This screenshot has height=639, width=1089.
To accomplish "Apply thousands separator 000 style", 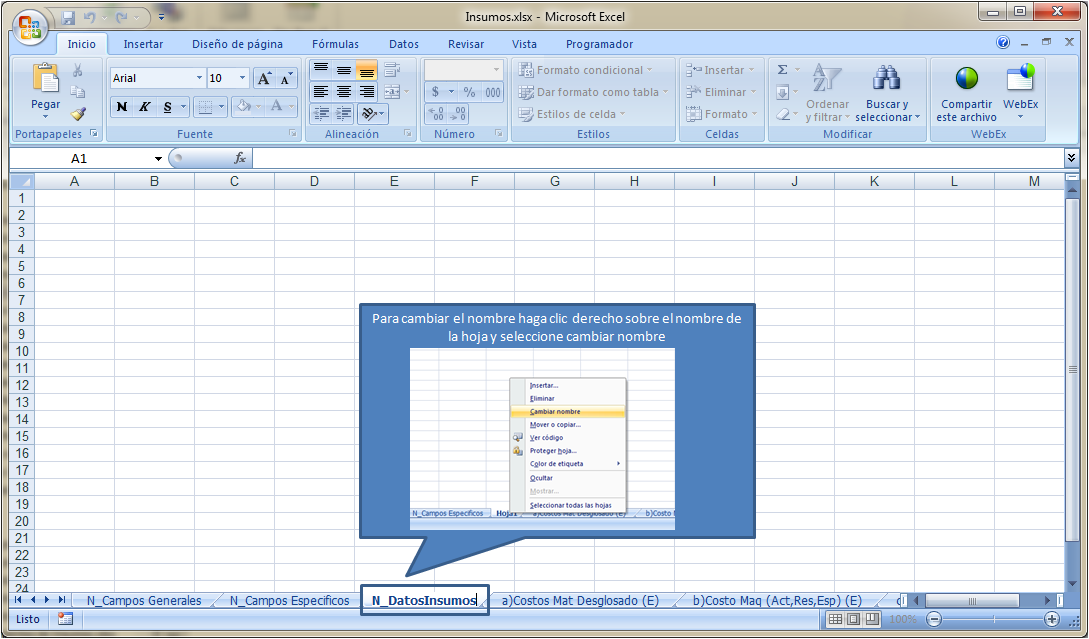I will point(492,92).
